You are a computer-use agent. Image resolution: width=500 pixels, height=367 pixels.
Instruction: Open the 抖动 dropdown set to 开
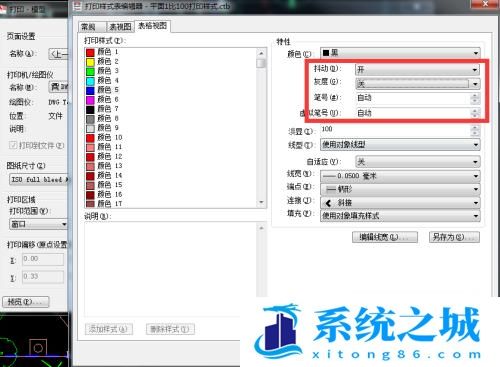(417, 70)
